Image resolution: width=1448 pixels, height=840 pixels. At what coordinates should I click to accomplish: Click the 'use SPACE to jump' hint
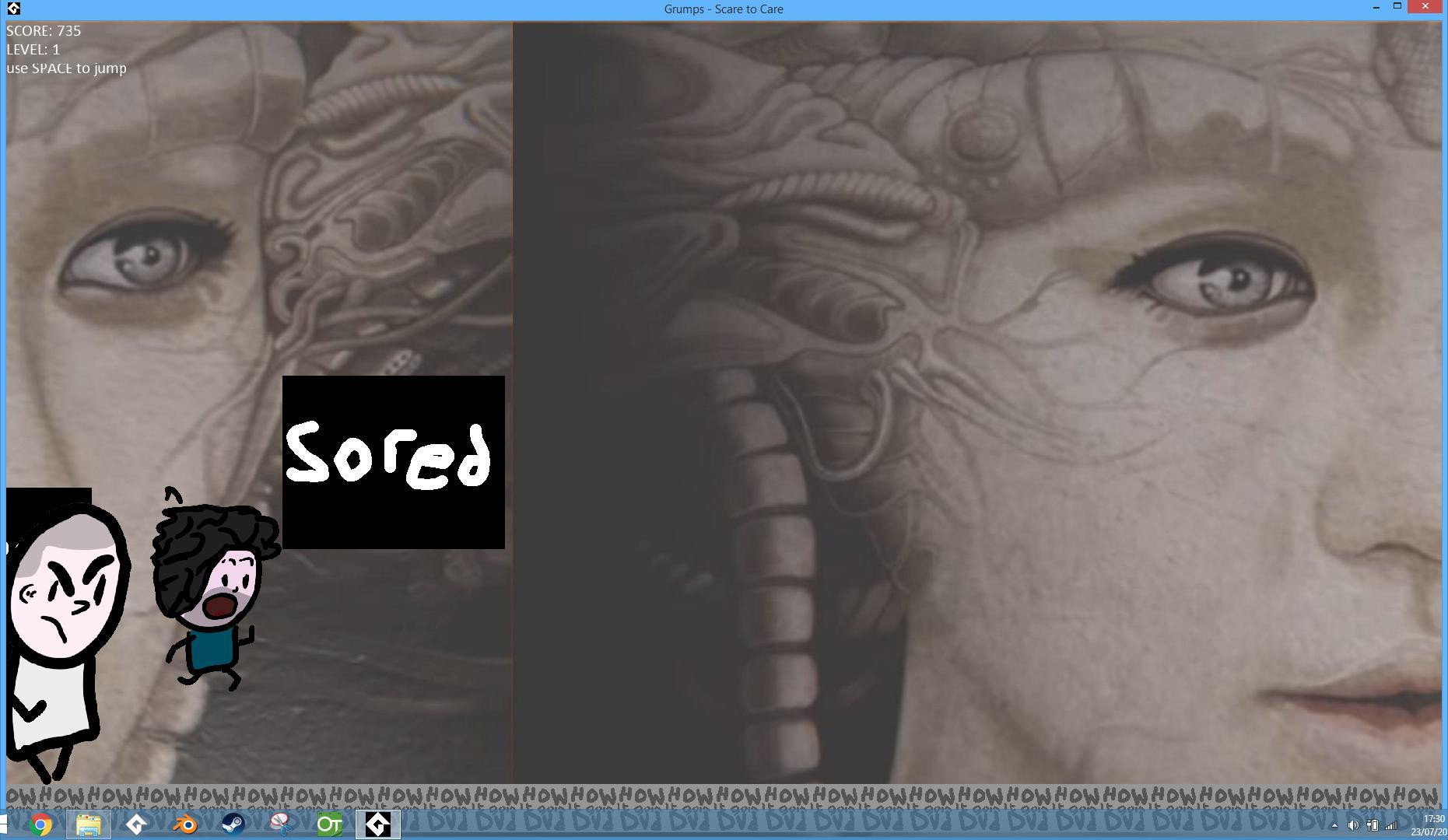click(66, 68)
